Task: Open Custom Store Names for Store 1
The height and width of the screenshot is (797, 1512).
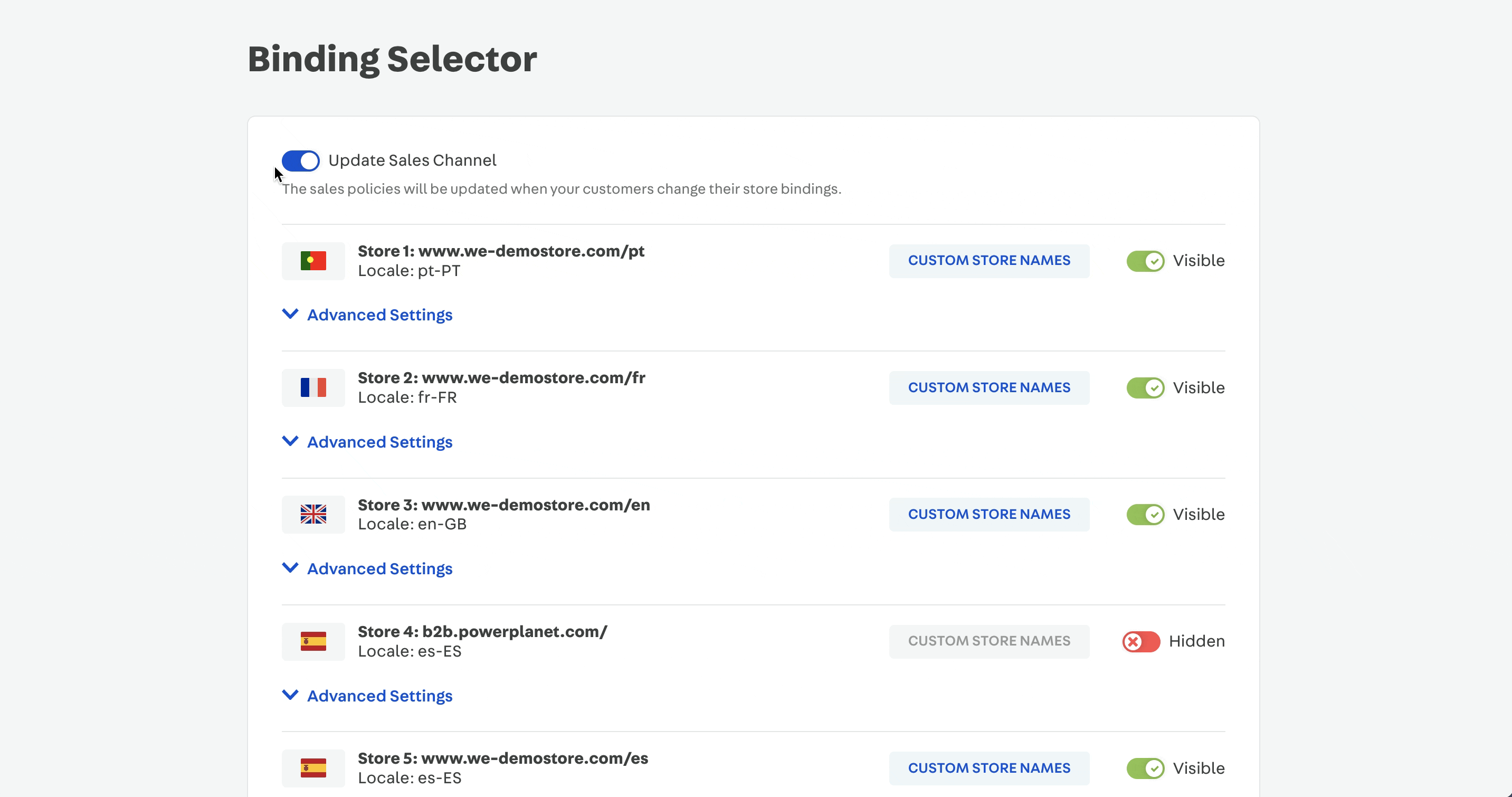Action: [x=988, y=261]
